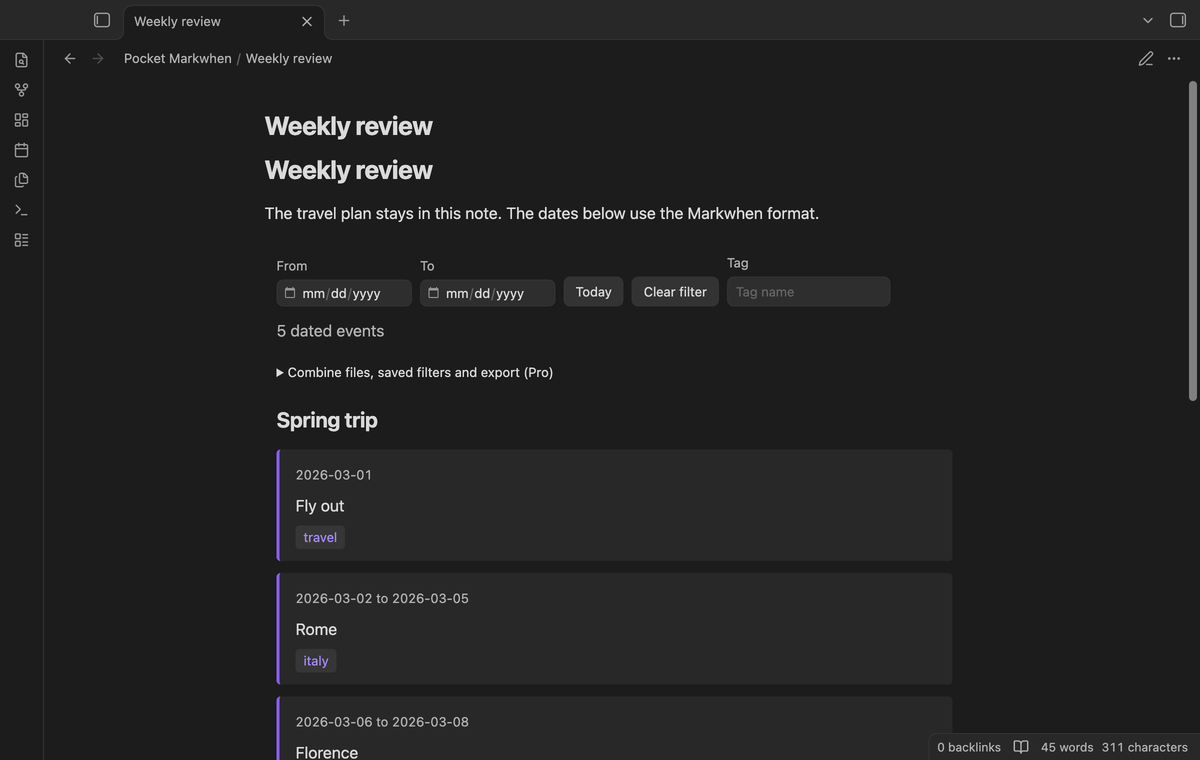
Task: Open more options three-dot menu
Action: pos(1174,58)
